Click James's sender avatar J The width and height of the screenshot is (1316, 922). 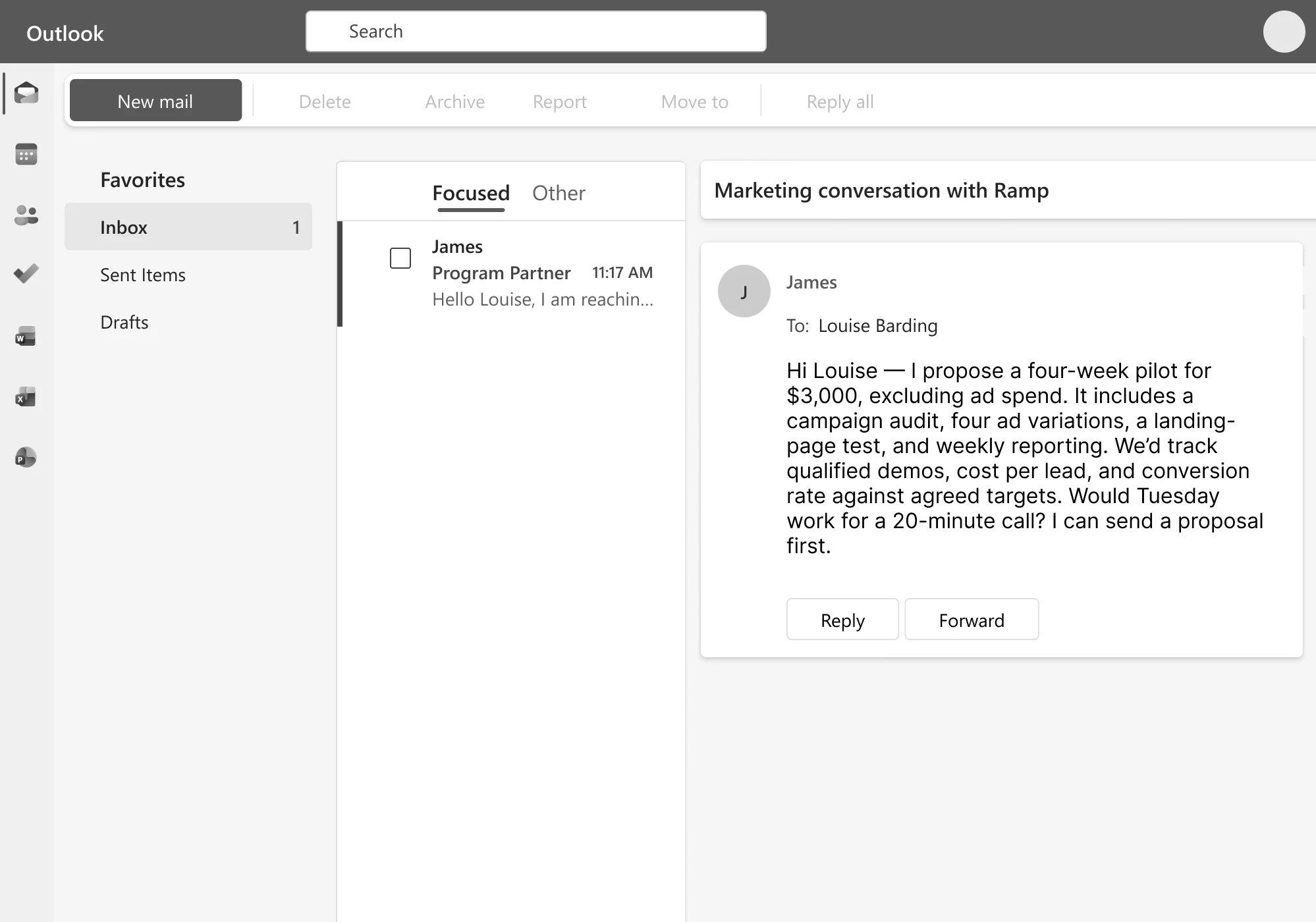(744, 291)
